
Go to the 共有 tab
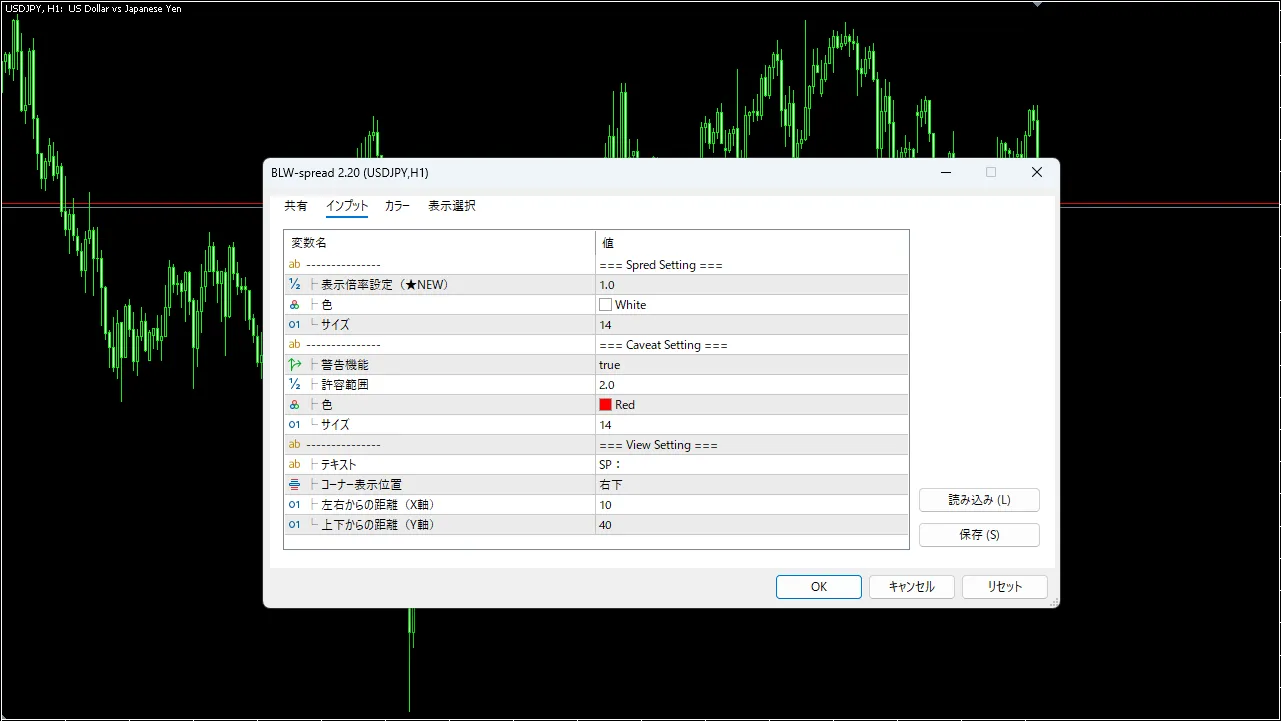click(x=296, y=206)
